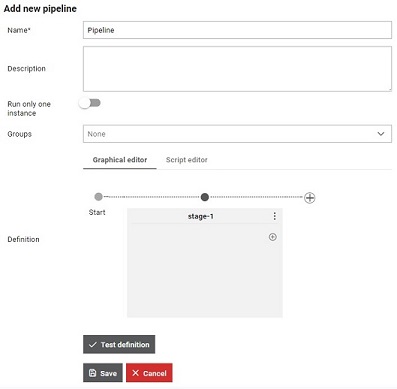Click the grey Start node circle

98,197
